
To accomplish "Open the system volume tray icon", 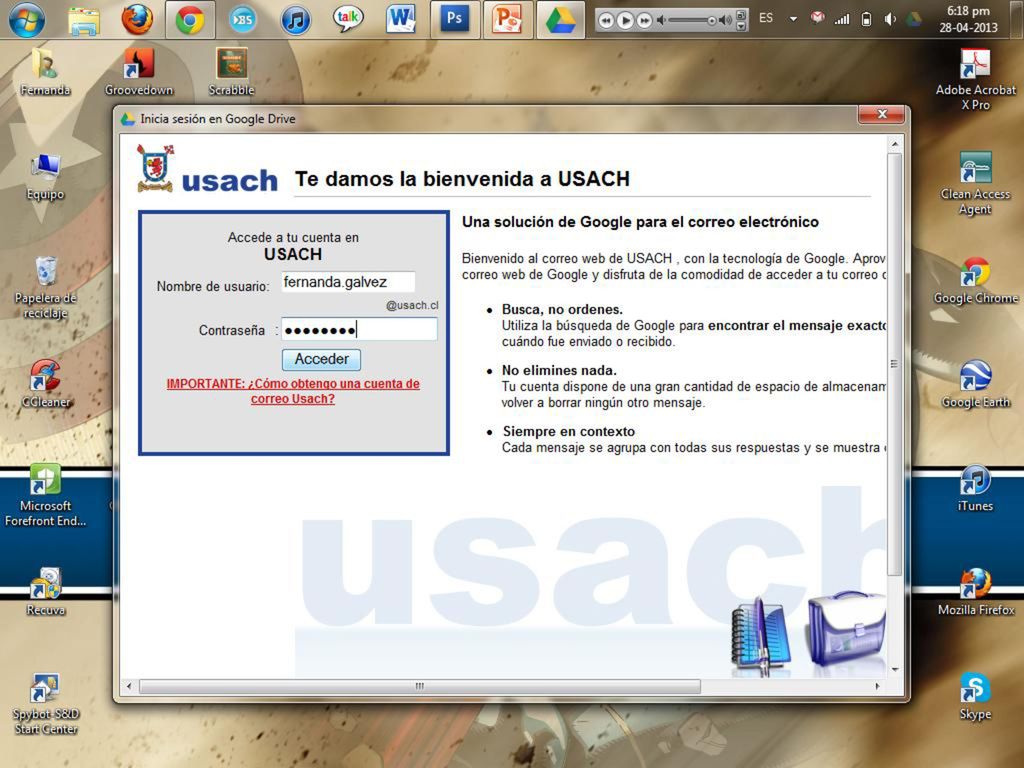I will click(890, 19).
